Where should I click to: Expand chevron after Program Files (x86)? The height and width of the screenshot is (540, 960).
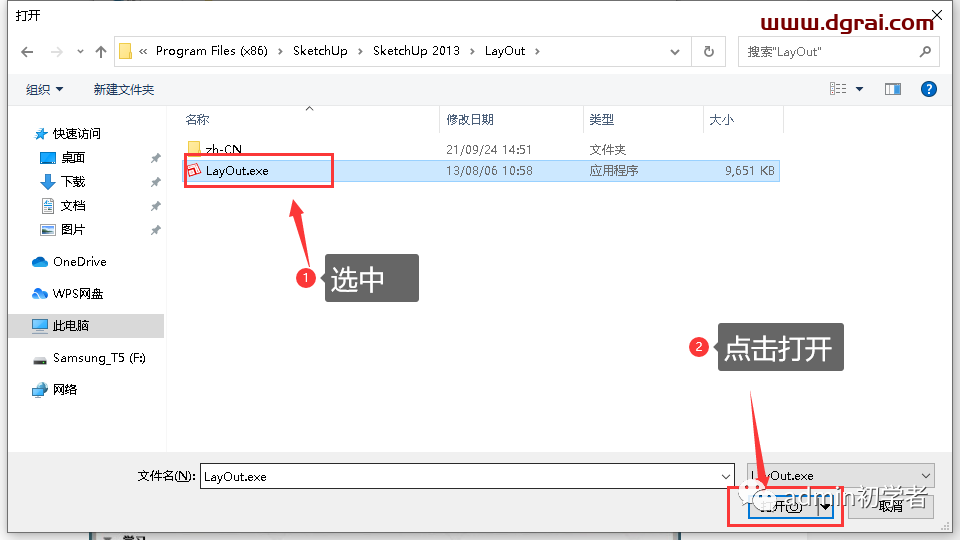(x=280, y=51)
